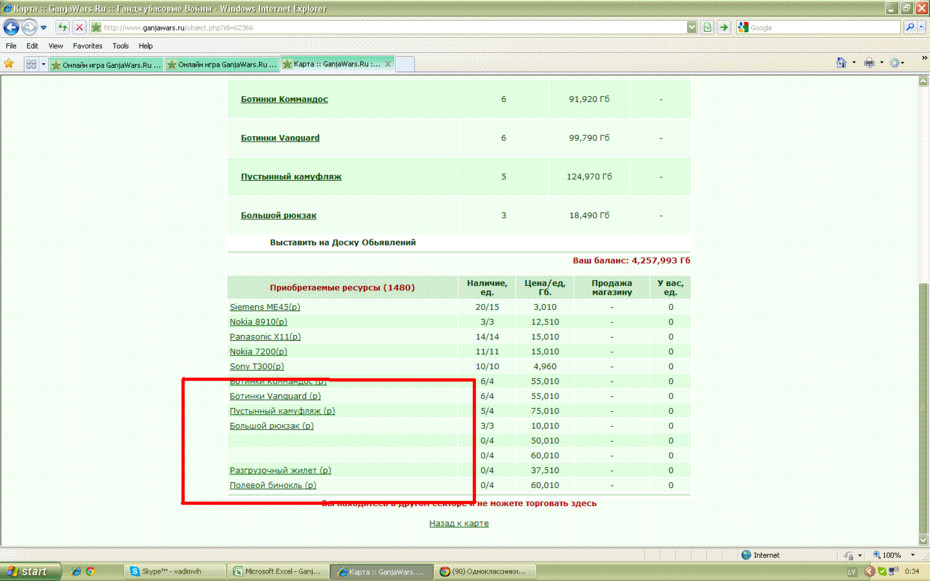The width and height of the screenshot is (930, 581).
Task: Open Siemens ME45(p) resource link
Action: 265,307
